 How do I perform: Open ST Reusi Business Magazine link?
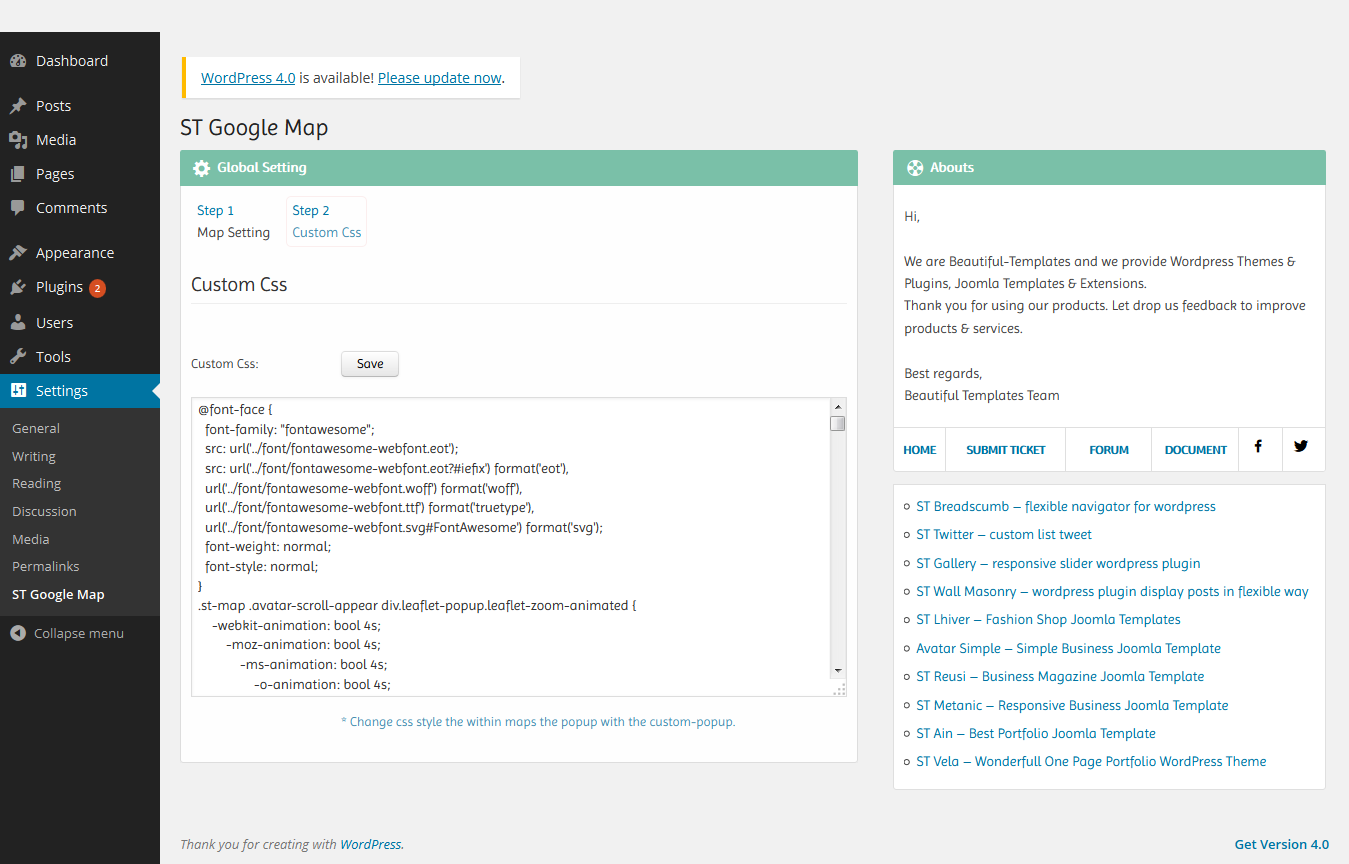pyautogui.click(x=1060, y=677)
